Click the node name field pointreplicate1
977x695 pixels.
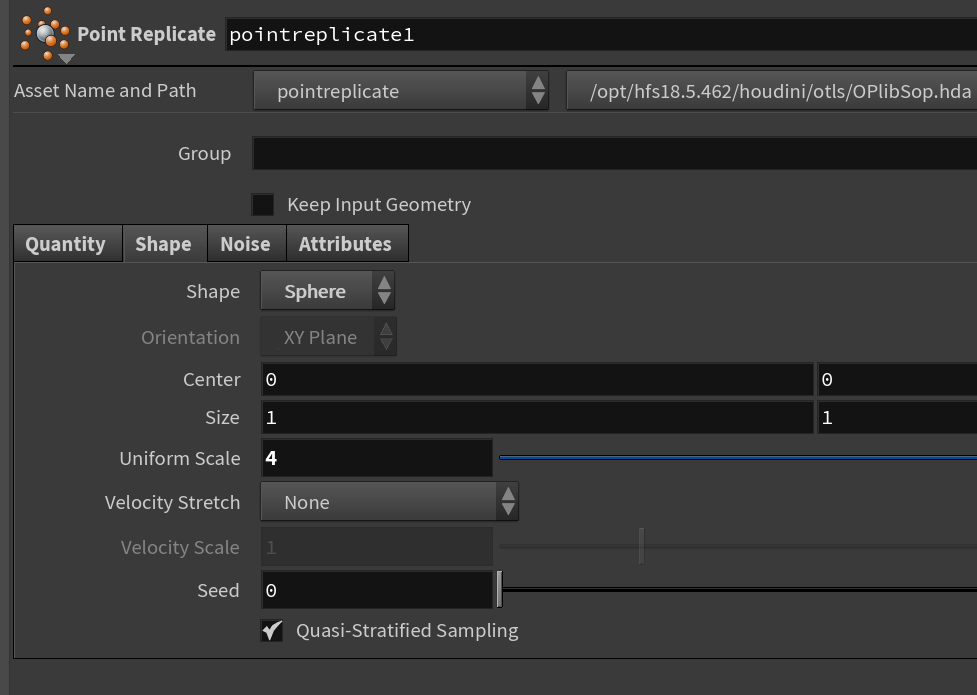pos(600,35)
